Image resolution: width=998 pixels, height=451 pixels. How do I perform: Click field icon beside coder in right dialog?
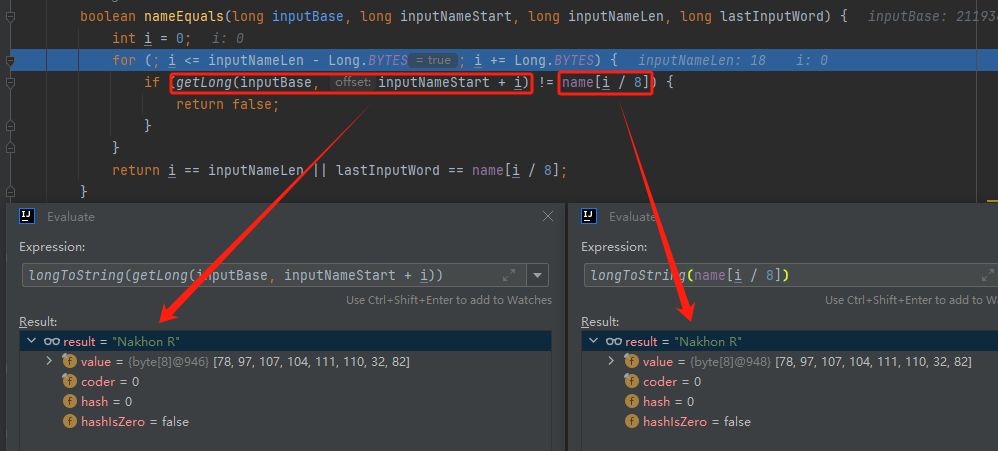point(631,382)
